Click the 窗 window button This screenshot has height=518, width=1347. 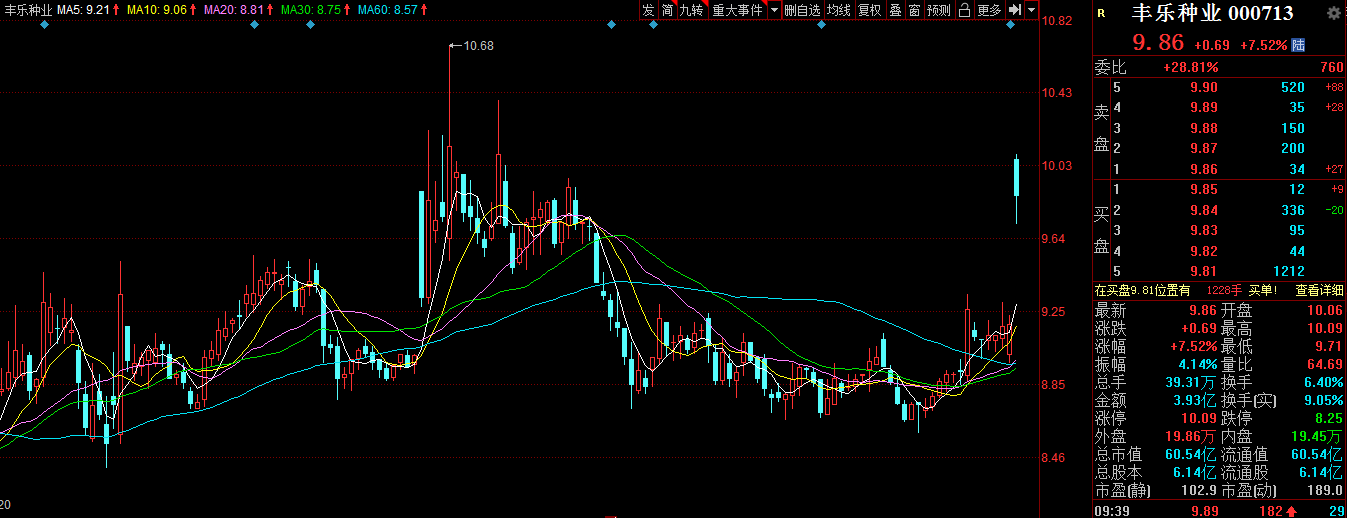pos(914,10)
